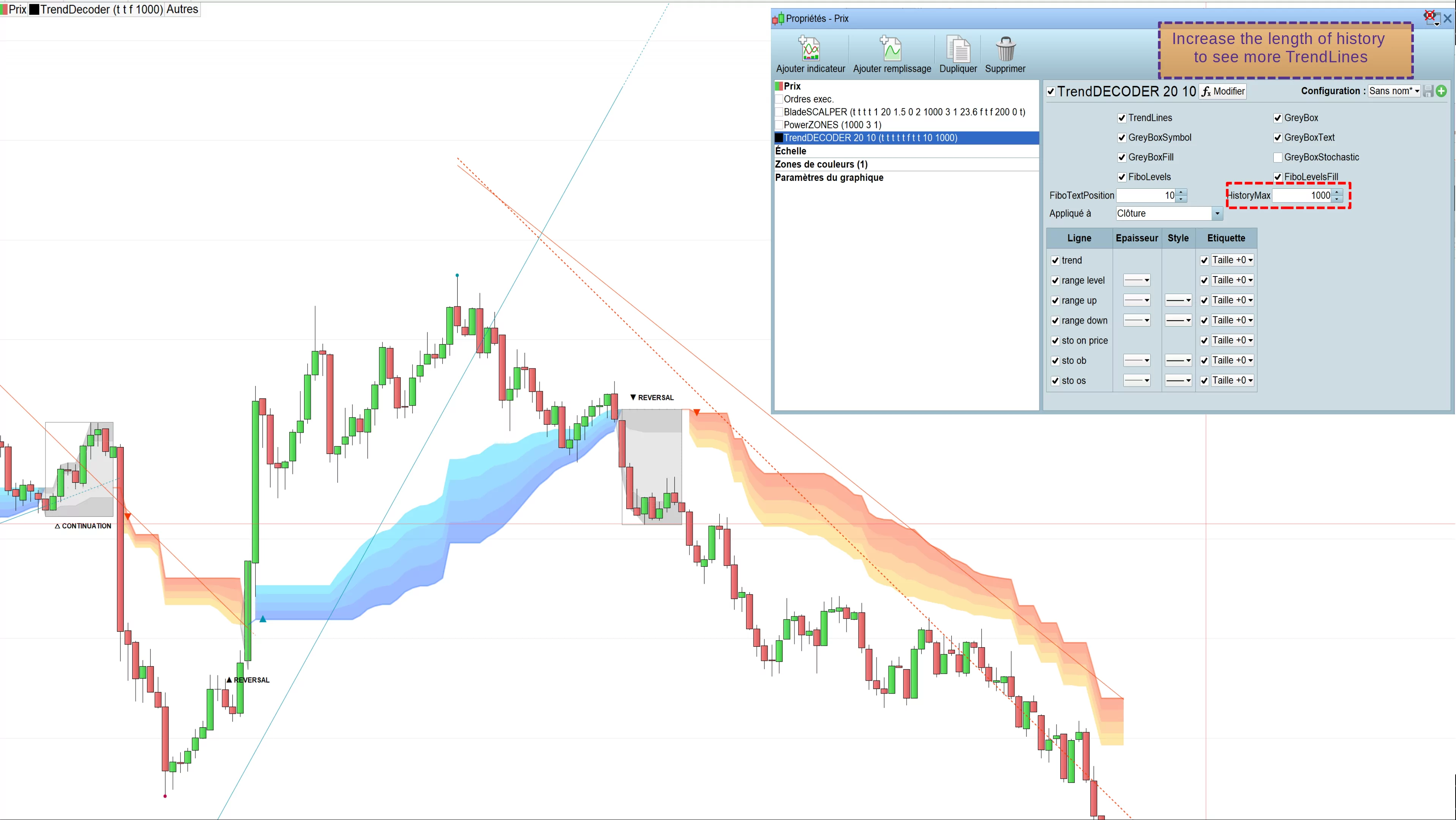Open the Epaisseur dropdown for sto os
This screenshot has height=820, width=1456.
(x=1137, y=381)
